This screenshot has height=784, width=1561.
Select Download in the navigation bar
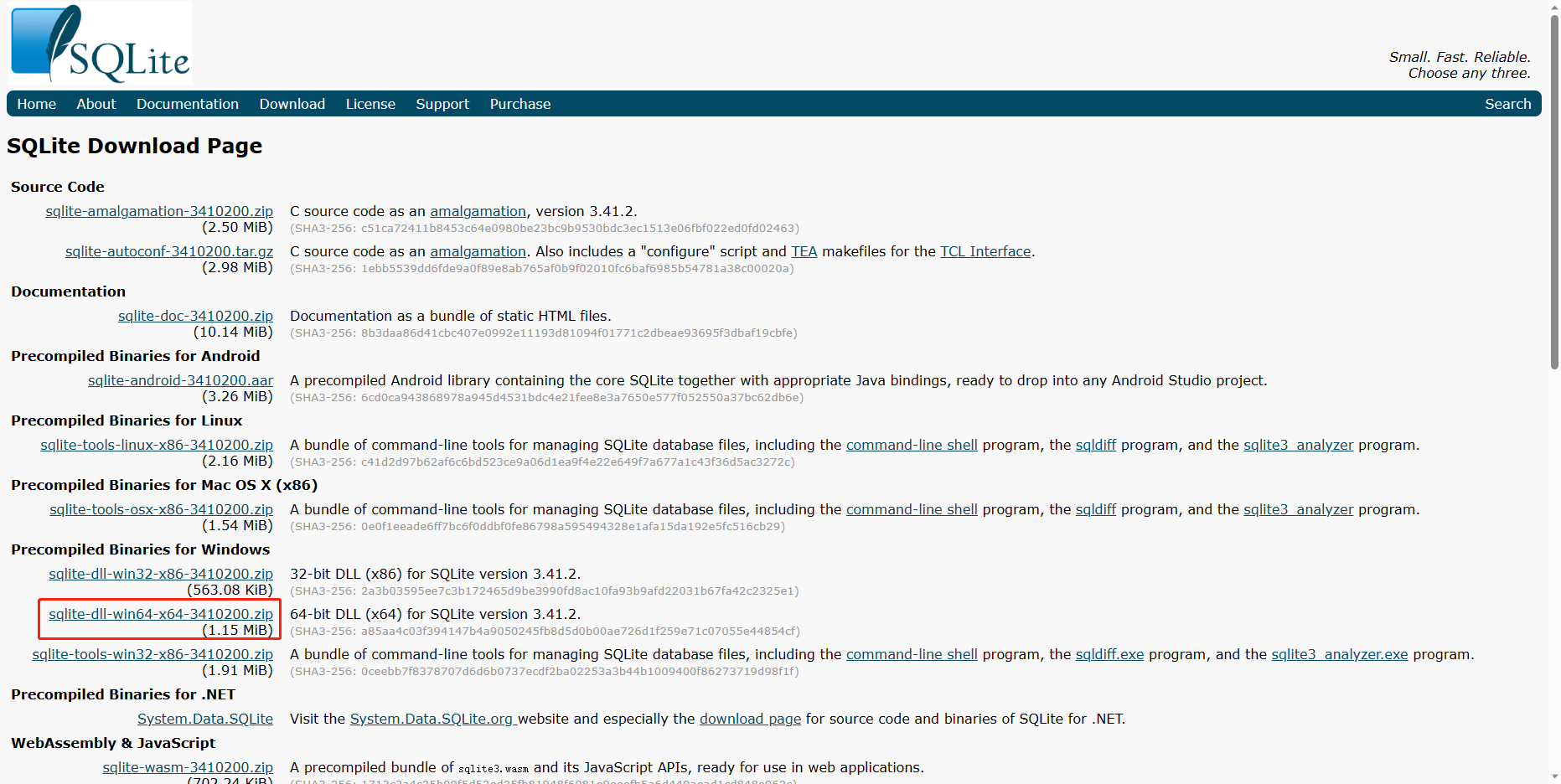tap(292, 104)
